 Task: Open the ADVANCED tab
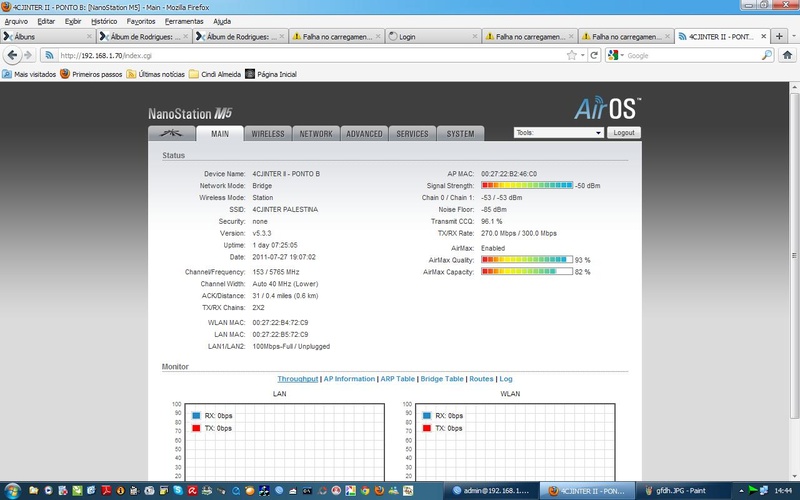(364, 134)
